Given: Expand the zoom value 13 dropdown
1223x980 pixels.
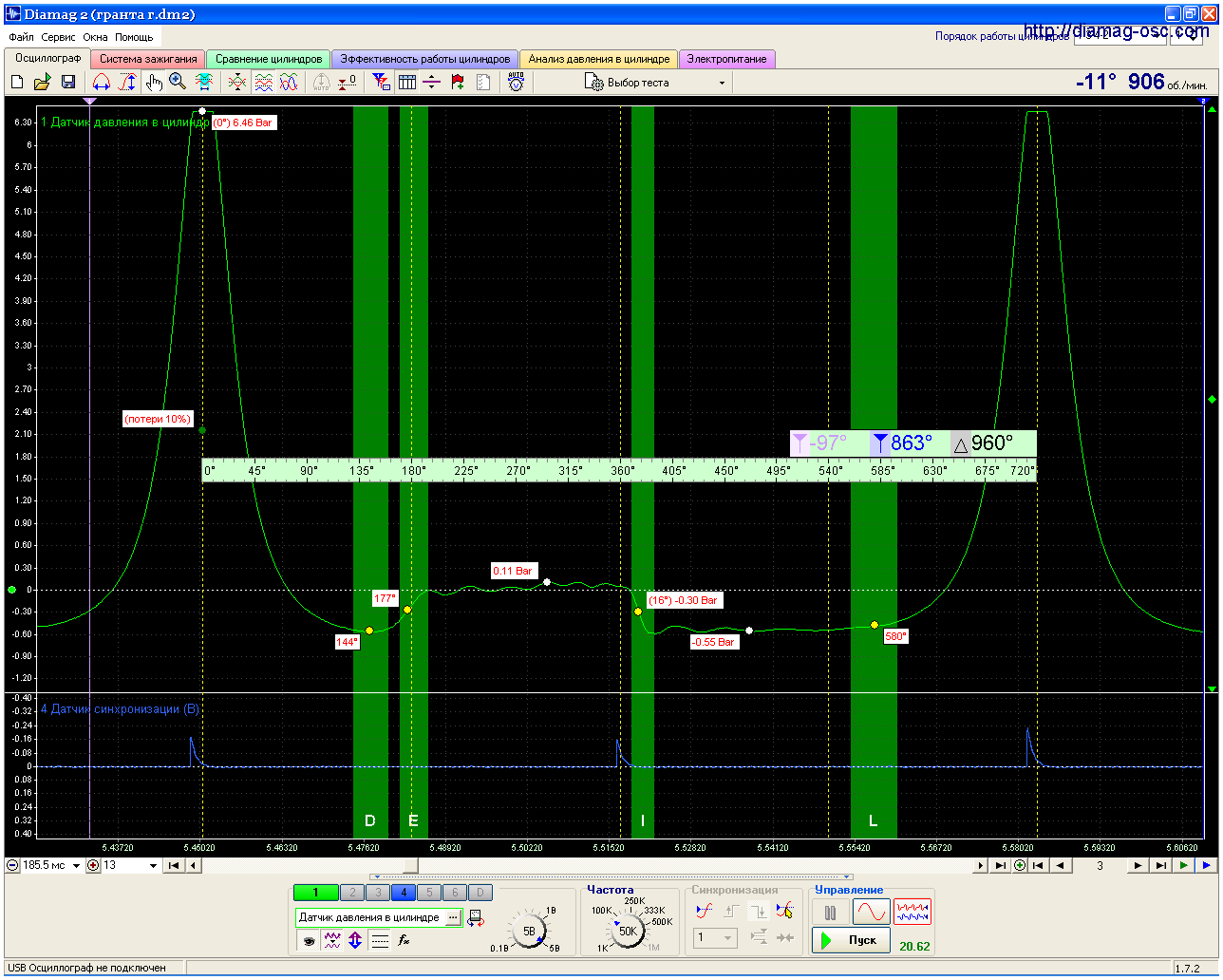Looking at the screenshot, I should (154, 866).
